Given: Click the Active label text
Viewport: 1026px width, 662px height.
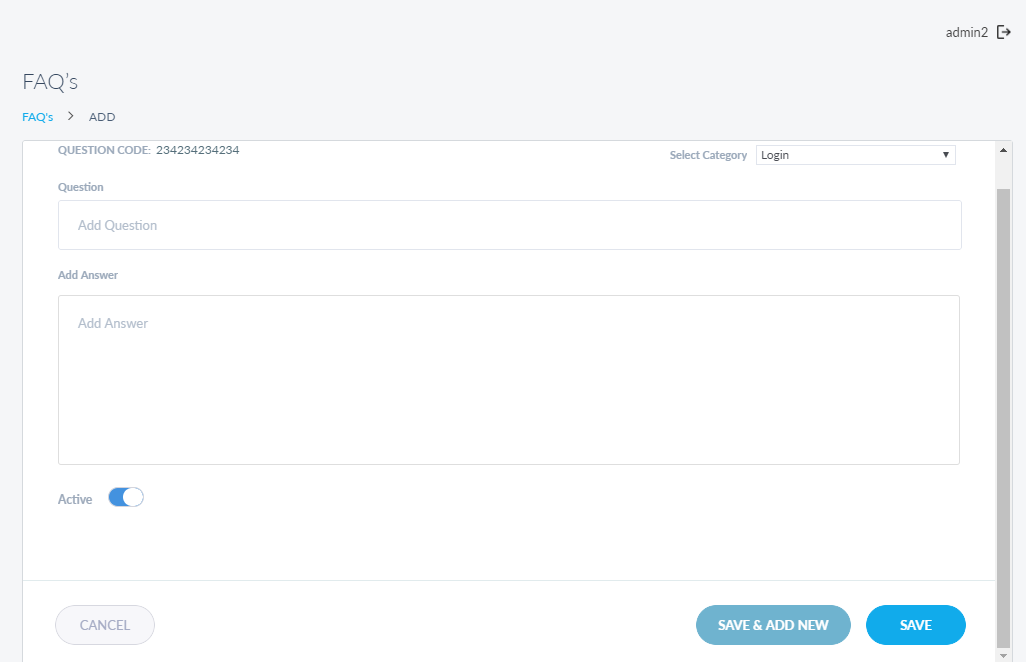Looking at the screenshot, I should point(75,499).
